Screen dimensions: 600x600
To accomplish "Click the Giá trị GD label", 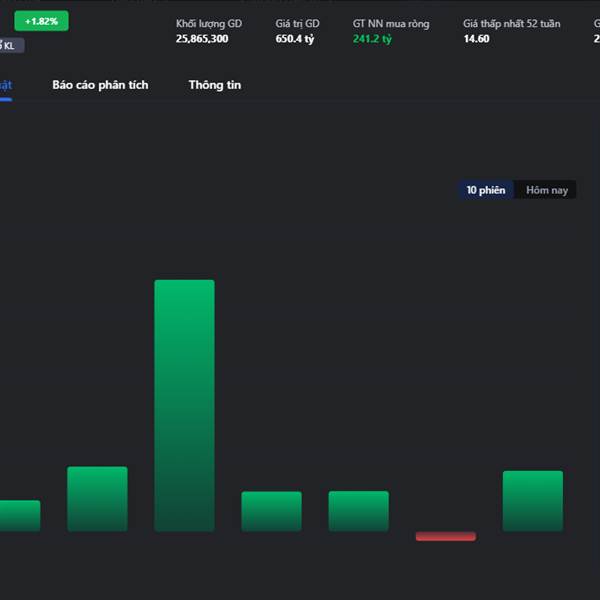I will point(297,24).
